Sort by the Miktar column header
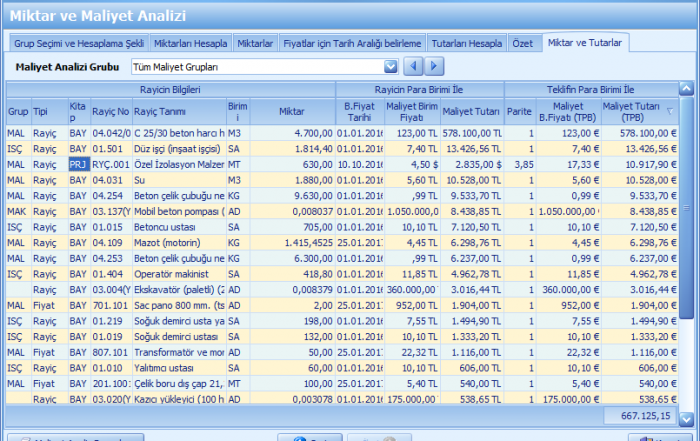Image resolution: width=700 pixels, height=441 pixels. tap(291, 111)
